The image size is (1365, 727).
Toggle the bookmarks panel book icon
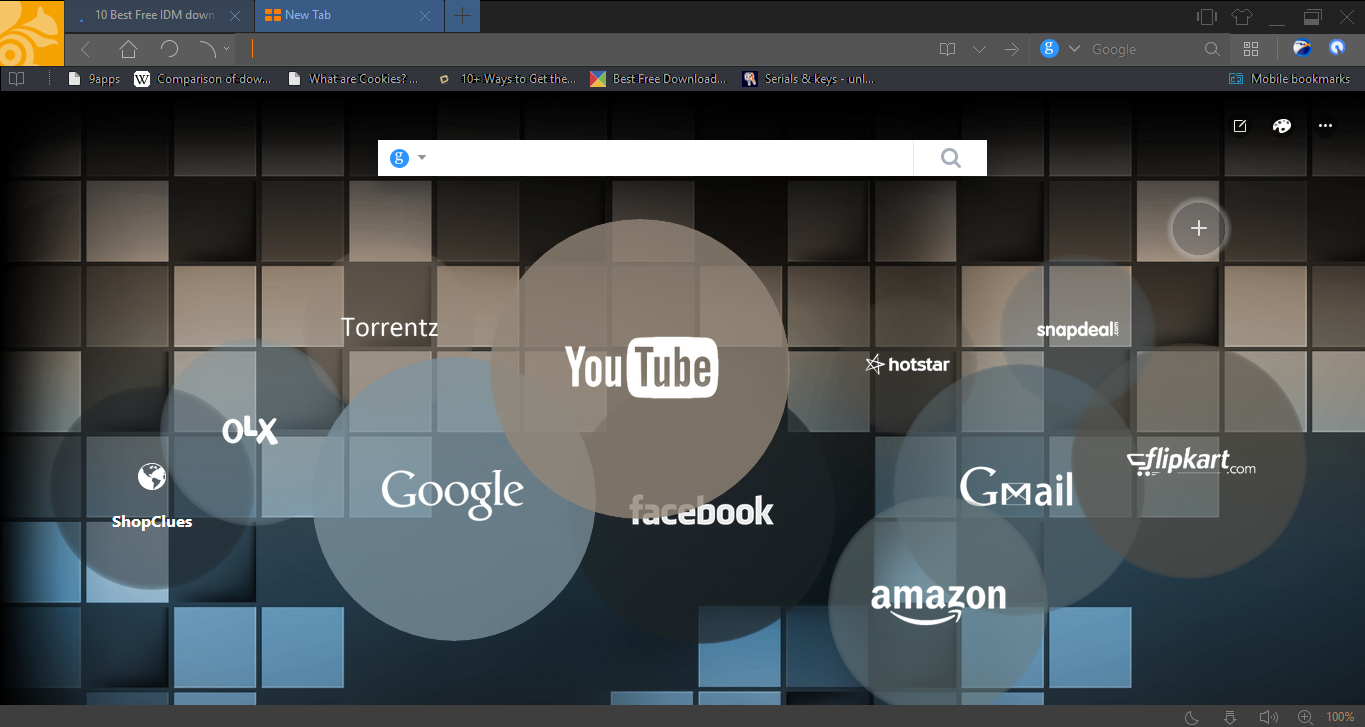click(x=16, y=78)
